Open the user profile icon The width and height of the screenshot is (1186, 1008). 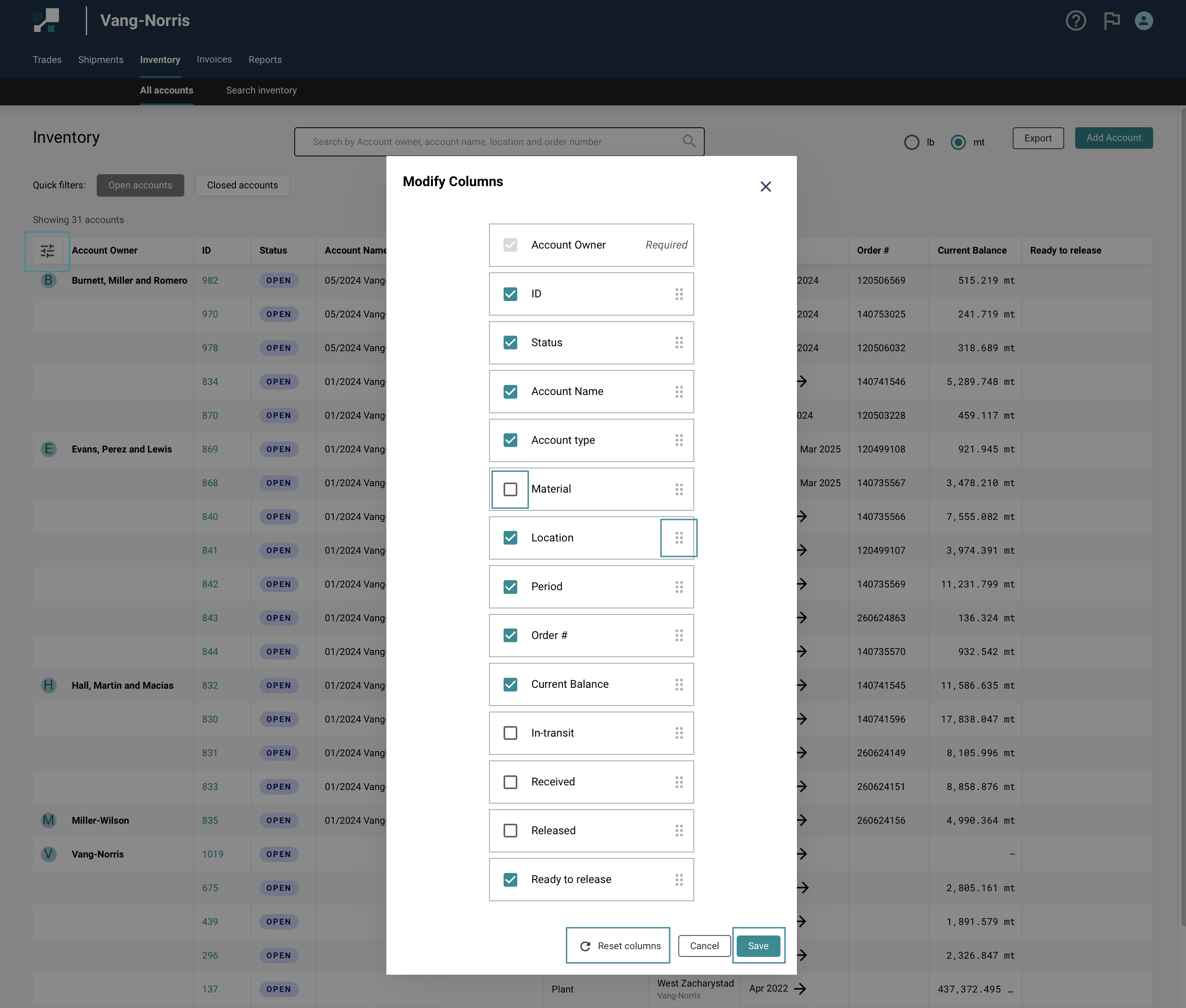1143,21
